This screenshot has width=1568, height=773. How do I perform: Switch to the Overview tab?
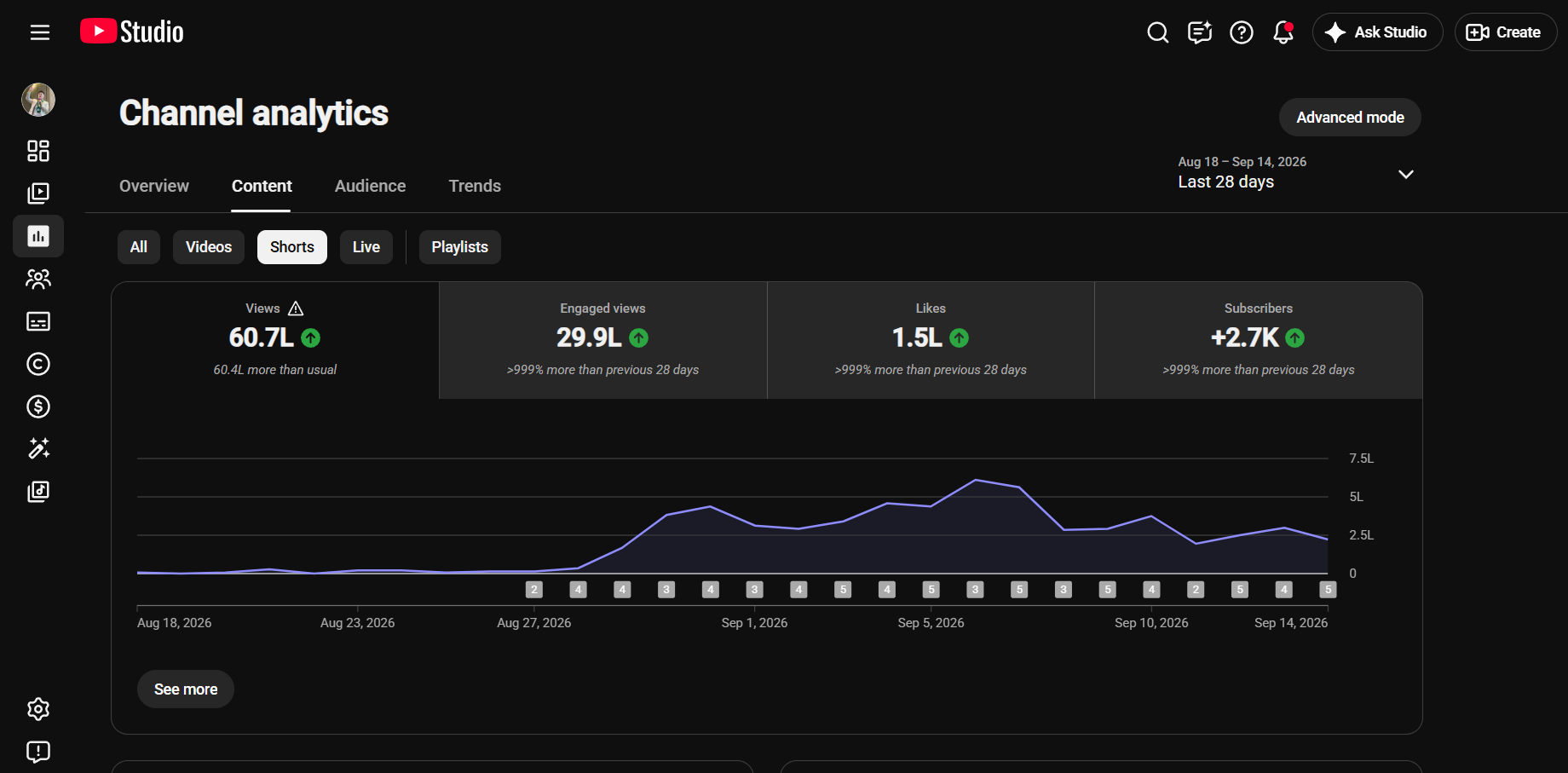pyautogui.click(x=154, y=186)
